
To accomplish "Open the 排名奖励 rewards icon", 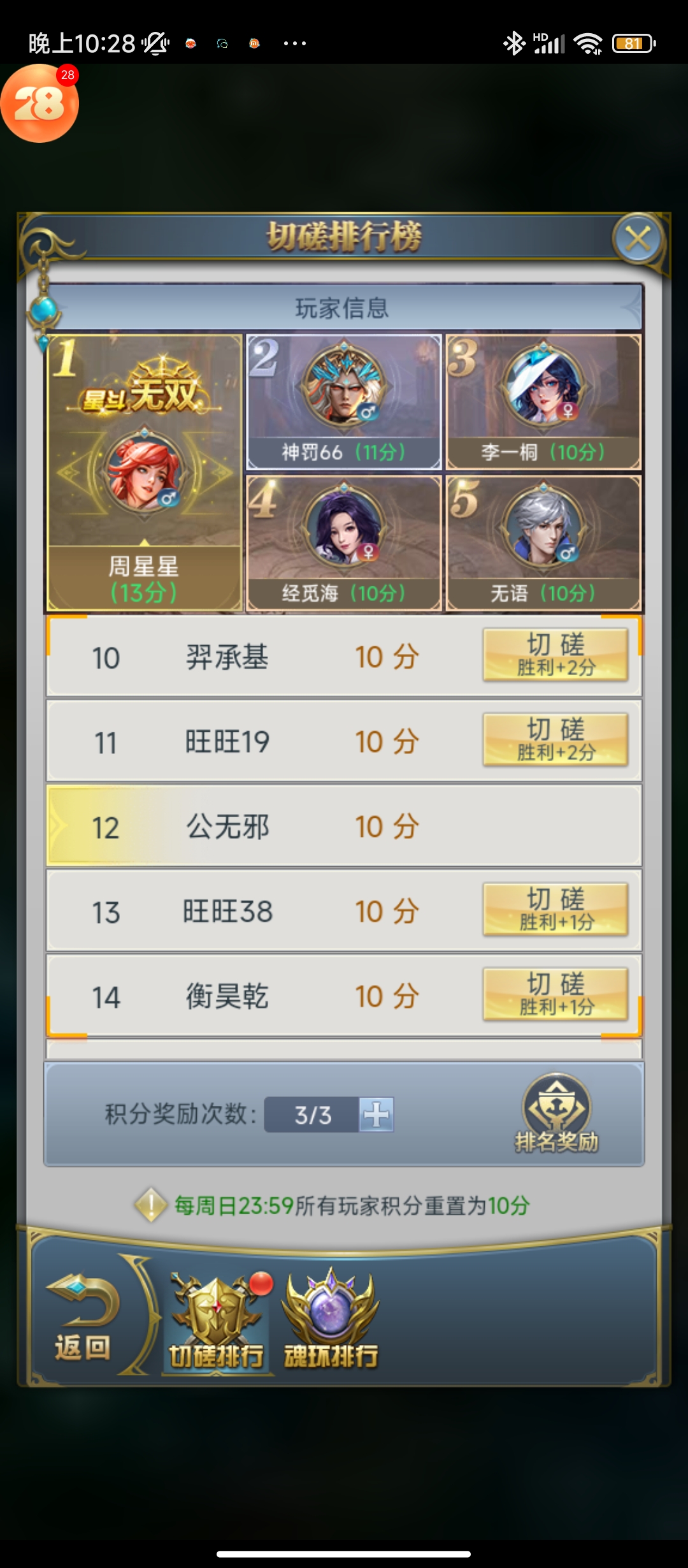I will (x=557, y=1114).
